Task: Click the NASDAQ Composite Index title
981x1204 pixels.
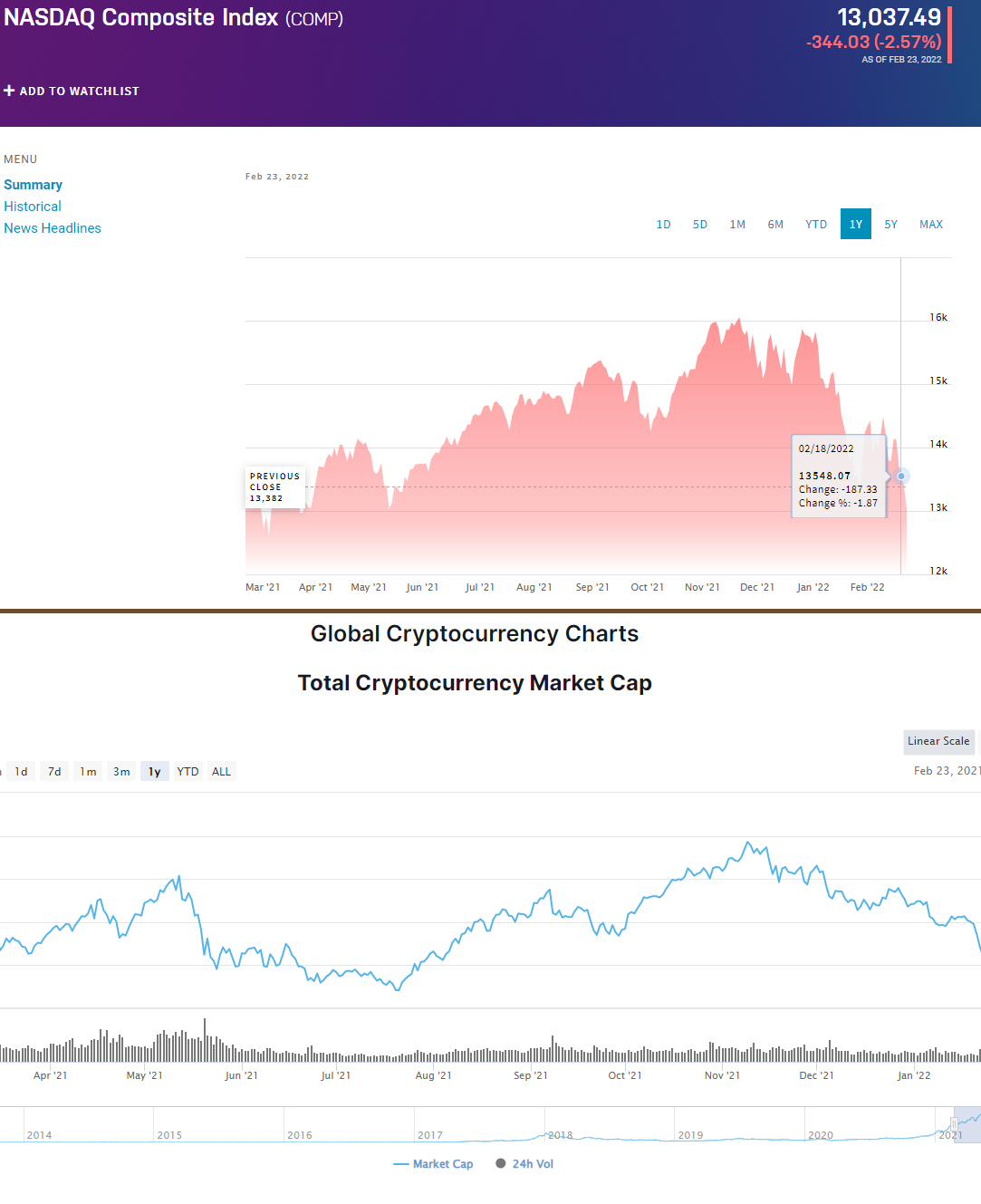Action: click(x=141, y=17)
